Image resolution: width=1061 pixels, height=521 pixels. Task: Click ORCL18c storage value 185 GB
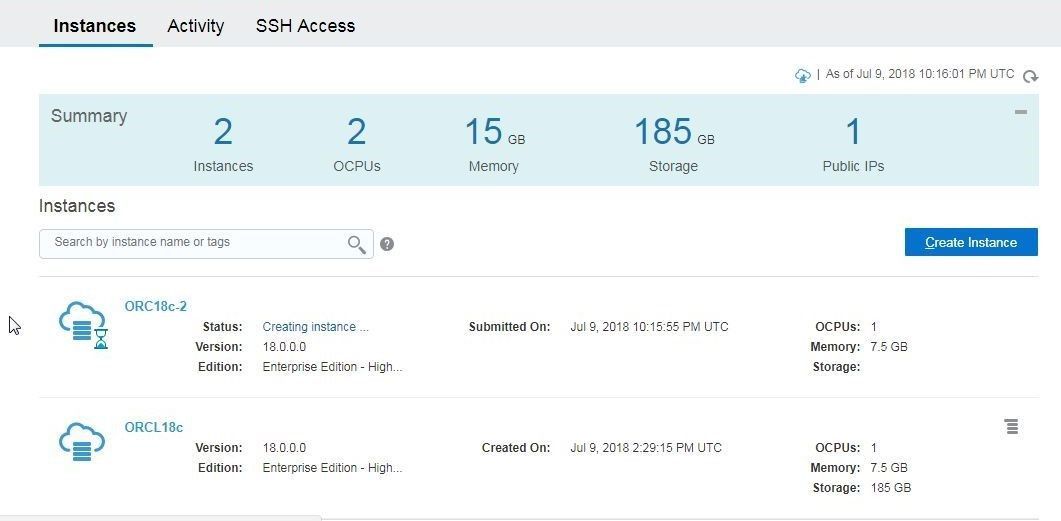pos(890,488)
